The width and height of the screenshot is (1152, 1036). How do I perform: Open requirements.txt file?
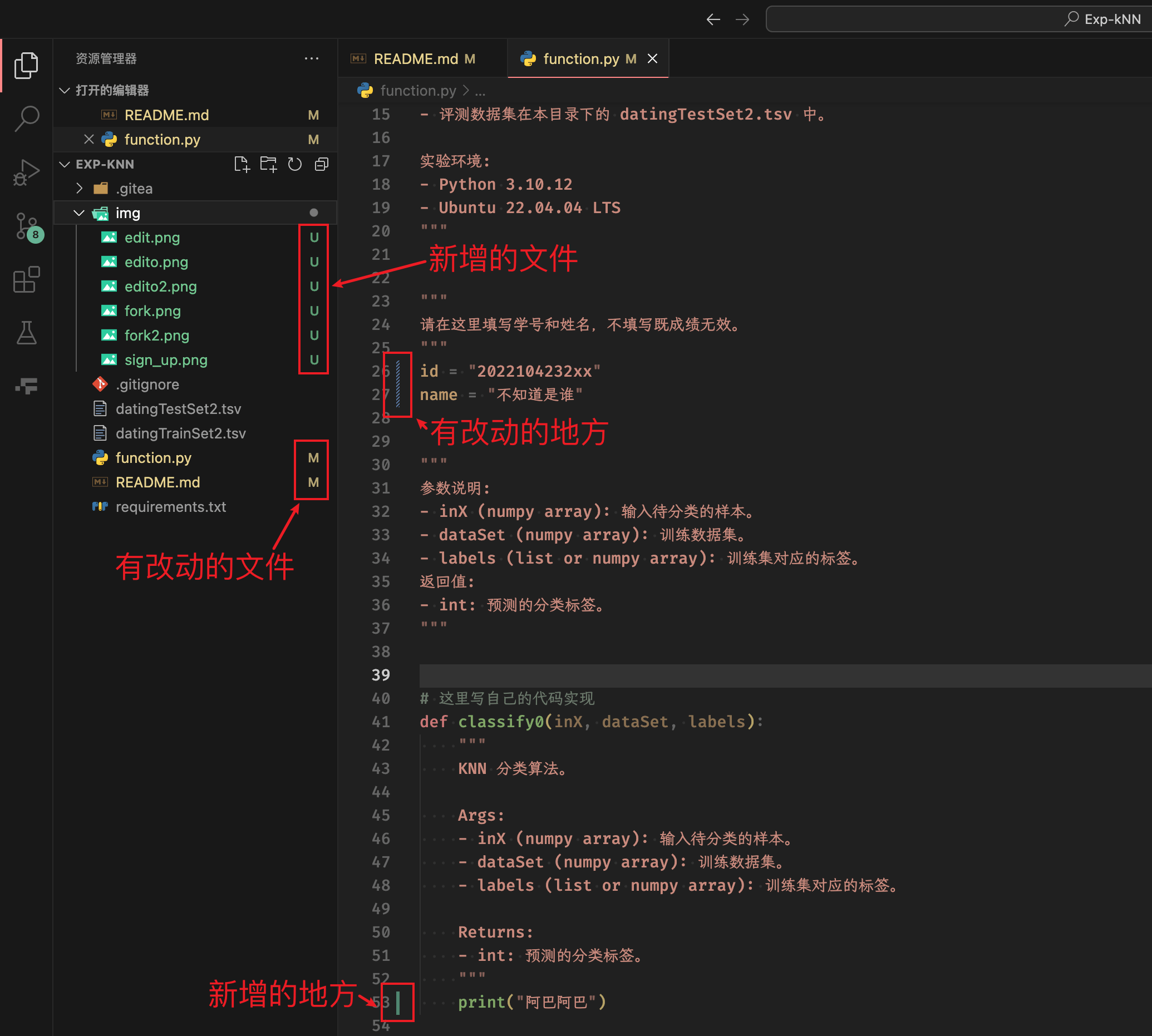[x=195, y=507]
